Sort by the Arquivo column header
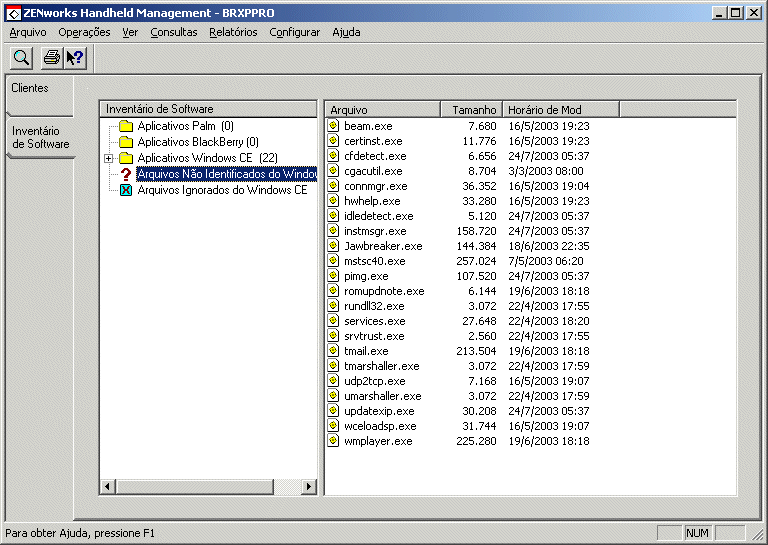 tap(383, 110)
